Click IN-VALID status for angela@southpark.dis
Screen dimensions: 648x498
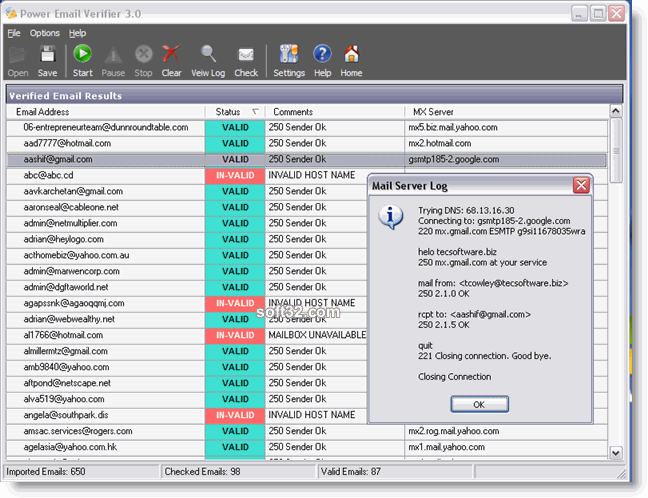[x=235, y=415]
